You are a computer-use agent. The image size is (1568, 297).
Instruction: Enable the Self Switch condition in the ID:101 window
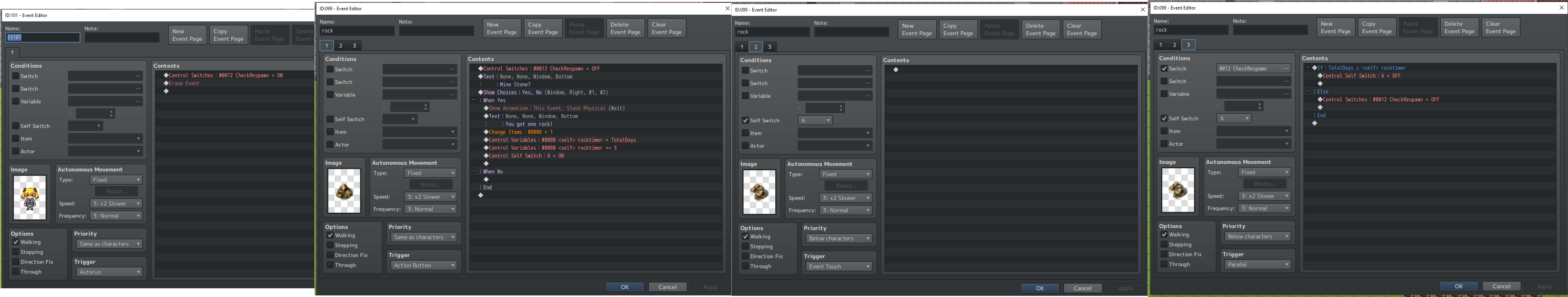tap(16, 126)
